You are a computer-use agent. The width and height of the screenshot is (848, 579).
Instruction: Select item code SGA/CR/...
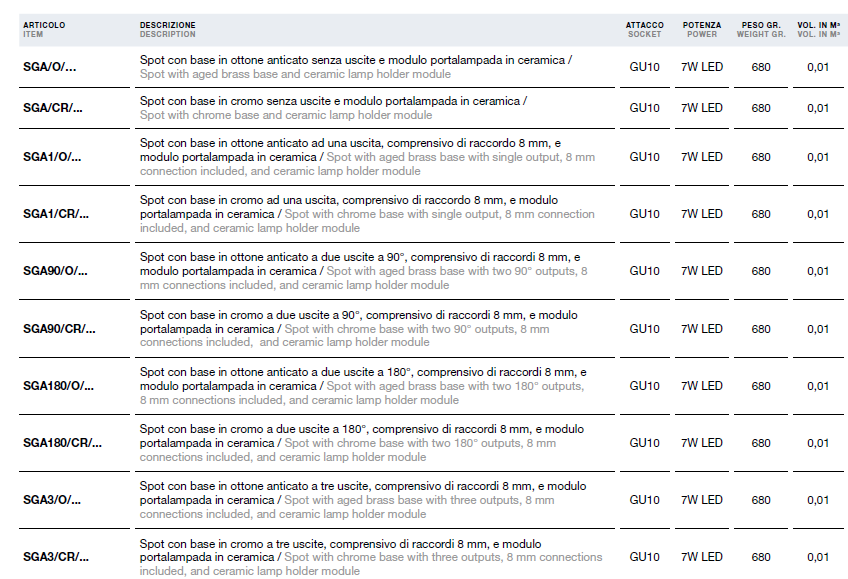(x=53, y=108)
